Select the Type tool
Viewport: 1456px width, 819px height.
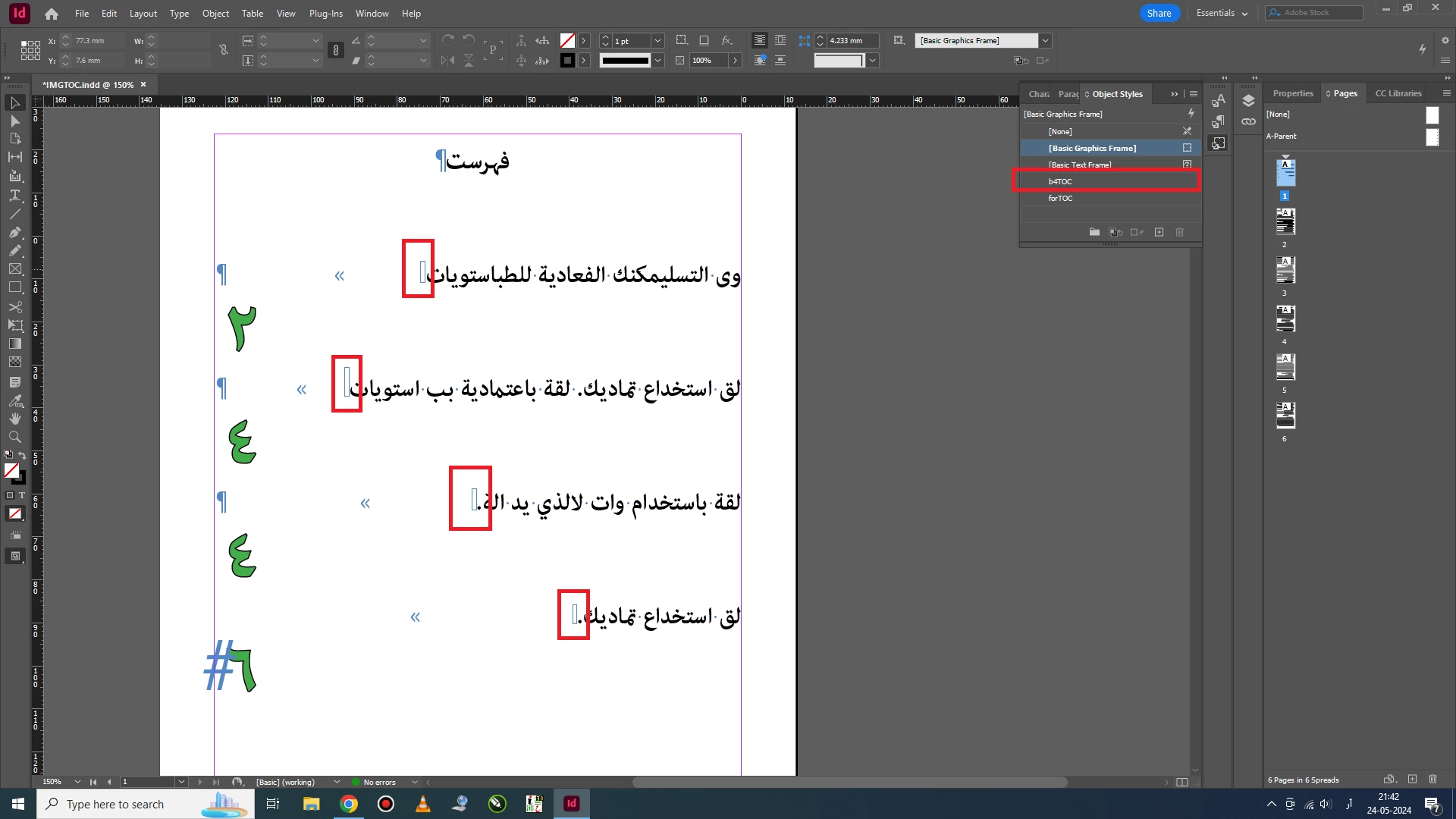(x=14, y=196)
